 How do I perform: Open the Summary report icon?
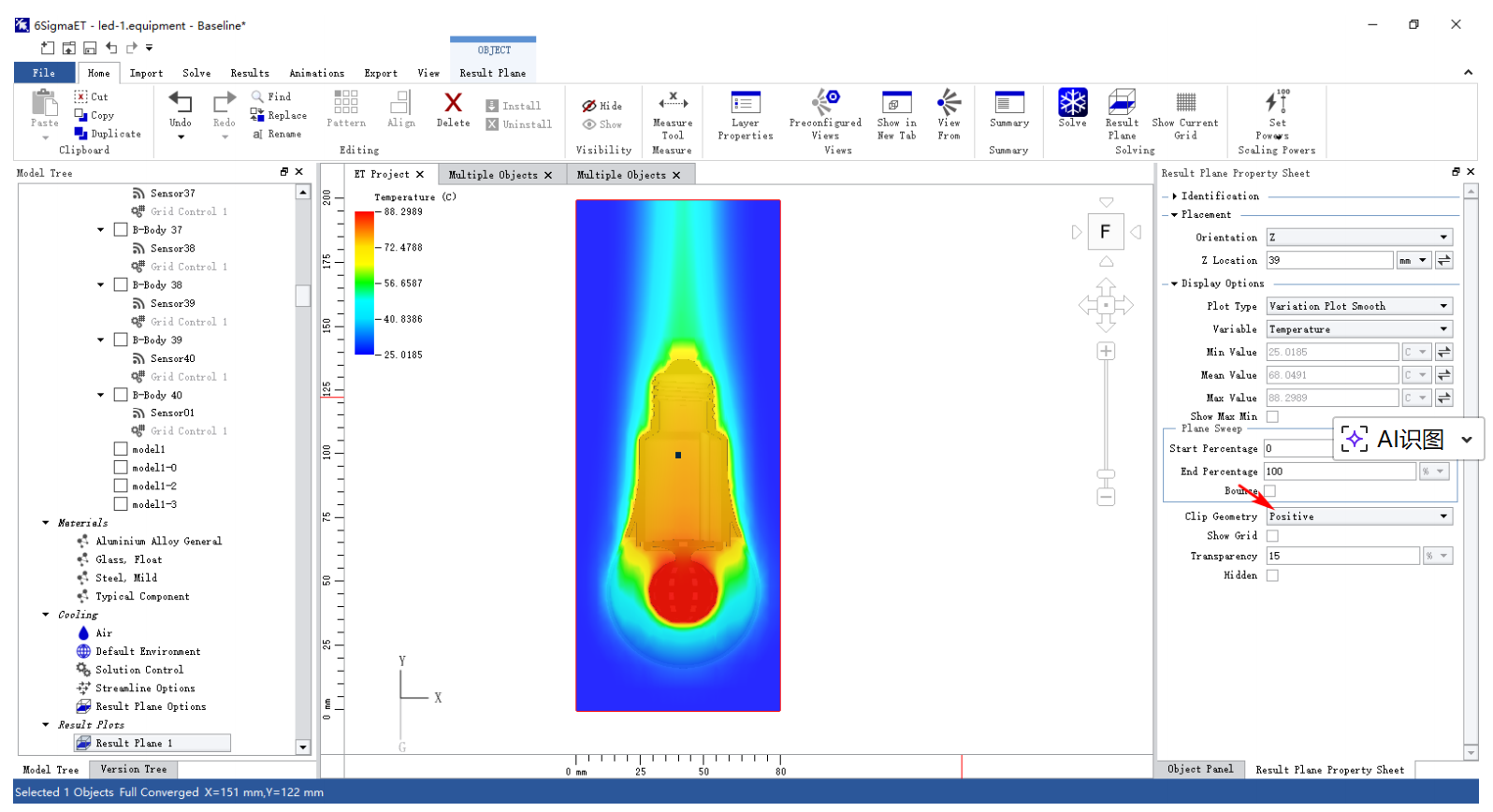click(x=1008, y=103)
